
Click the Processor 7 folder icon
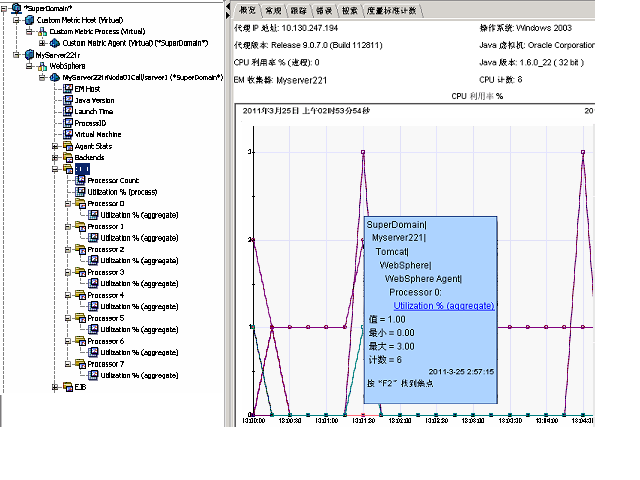pyautogui.click(x=81, y=364)
